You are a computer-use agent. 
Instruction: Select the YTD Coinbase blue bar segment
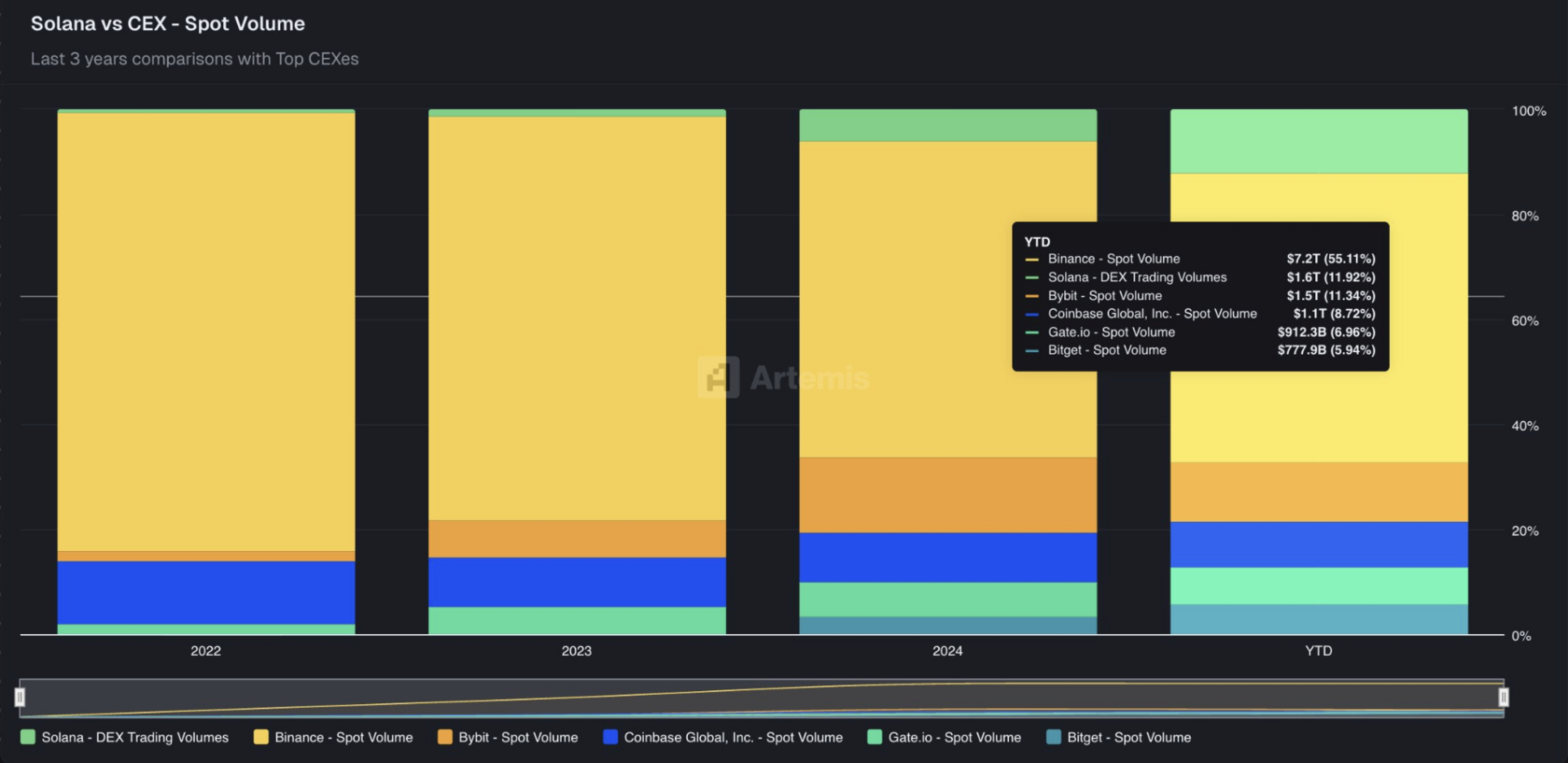pyautogui.click(x=1319, y=544)
